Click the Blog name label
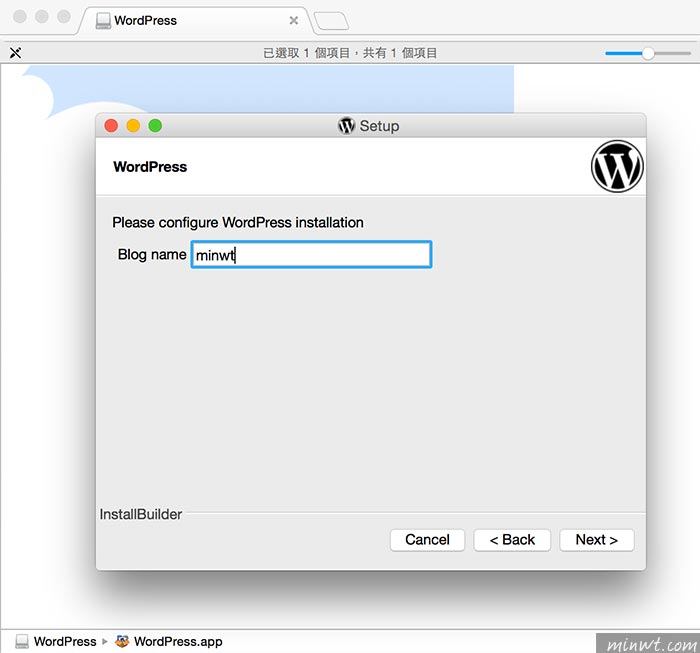This screenshot has height=653, width=700. [152, 254]
